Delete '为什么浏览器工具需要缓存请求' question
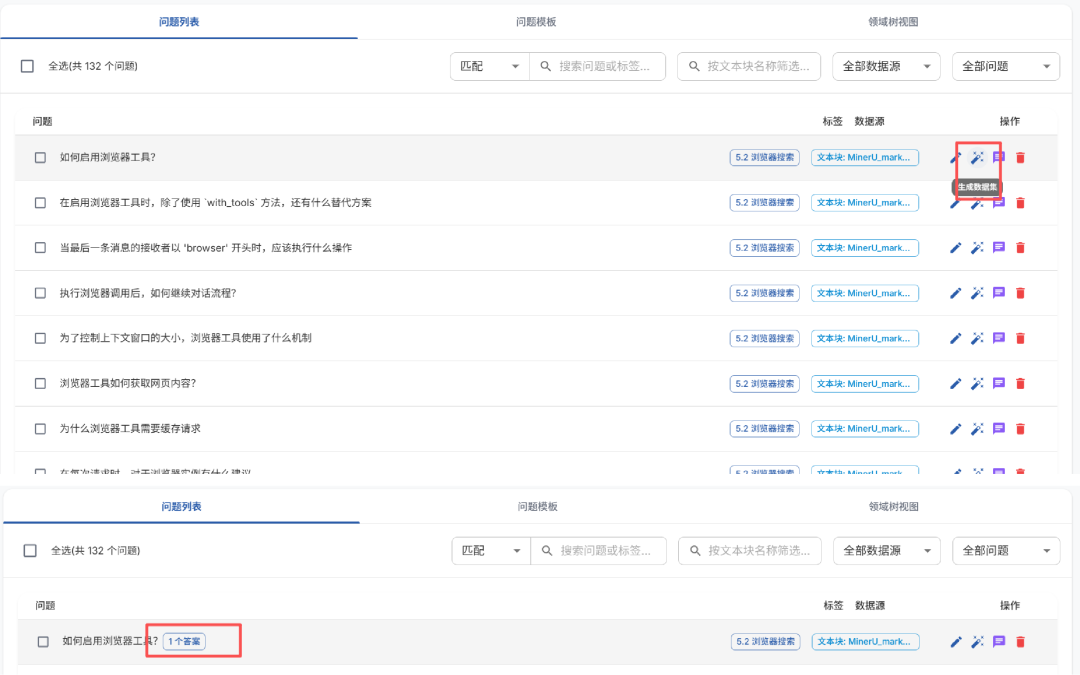The image size is (1080, 675). tap(1021, 428)
